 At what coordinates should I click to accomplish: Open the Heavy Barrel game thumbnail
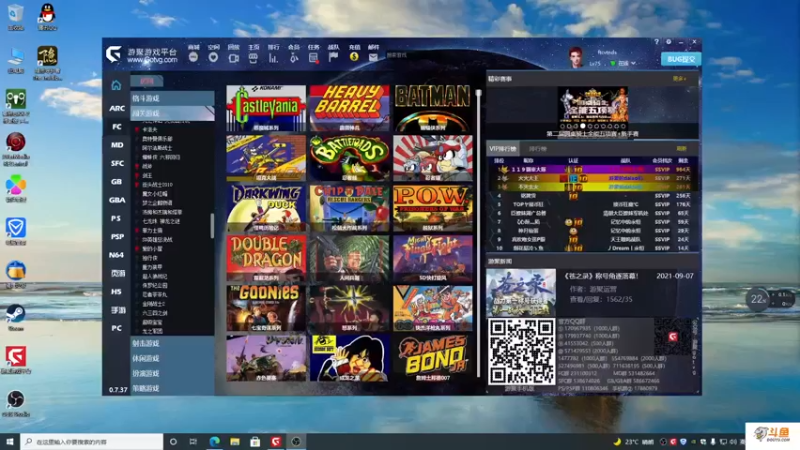[x=349, y=108]
